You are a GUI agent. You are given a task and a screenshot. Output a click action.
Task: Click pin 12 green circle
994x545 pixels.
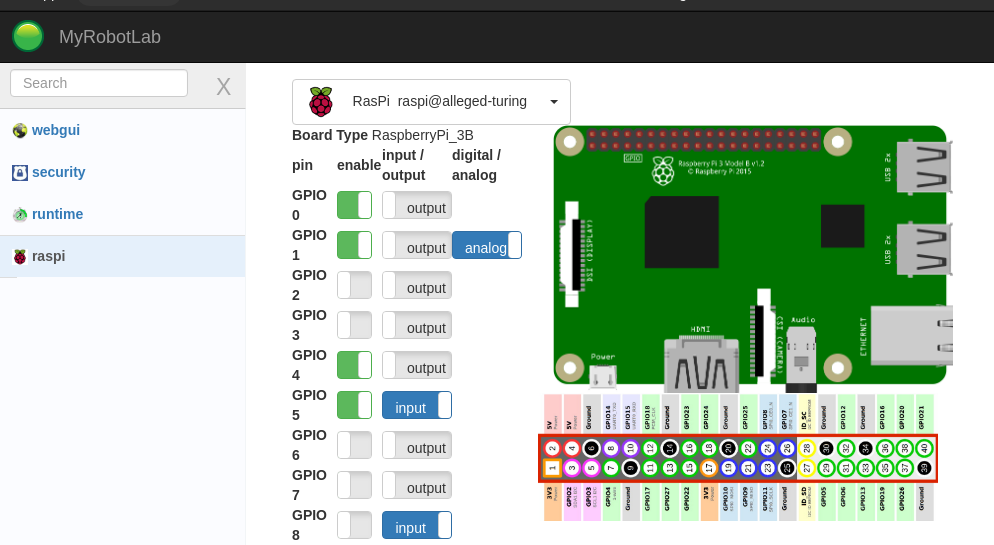tap(650, 449)
